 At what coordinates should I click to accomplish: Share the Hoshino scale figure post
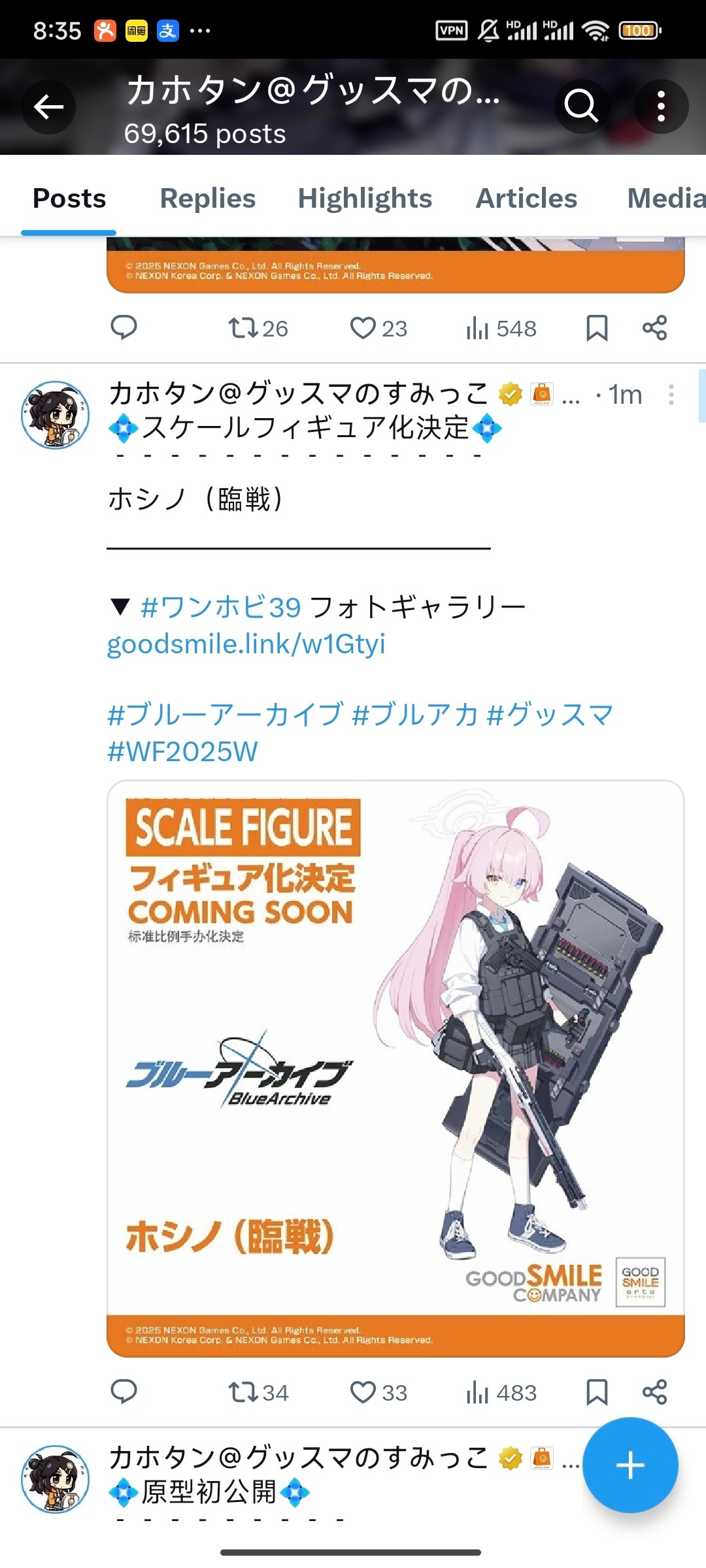pyautogui.click(x=654, y=1392)
